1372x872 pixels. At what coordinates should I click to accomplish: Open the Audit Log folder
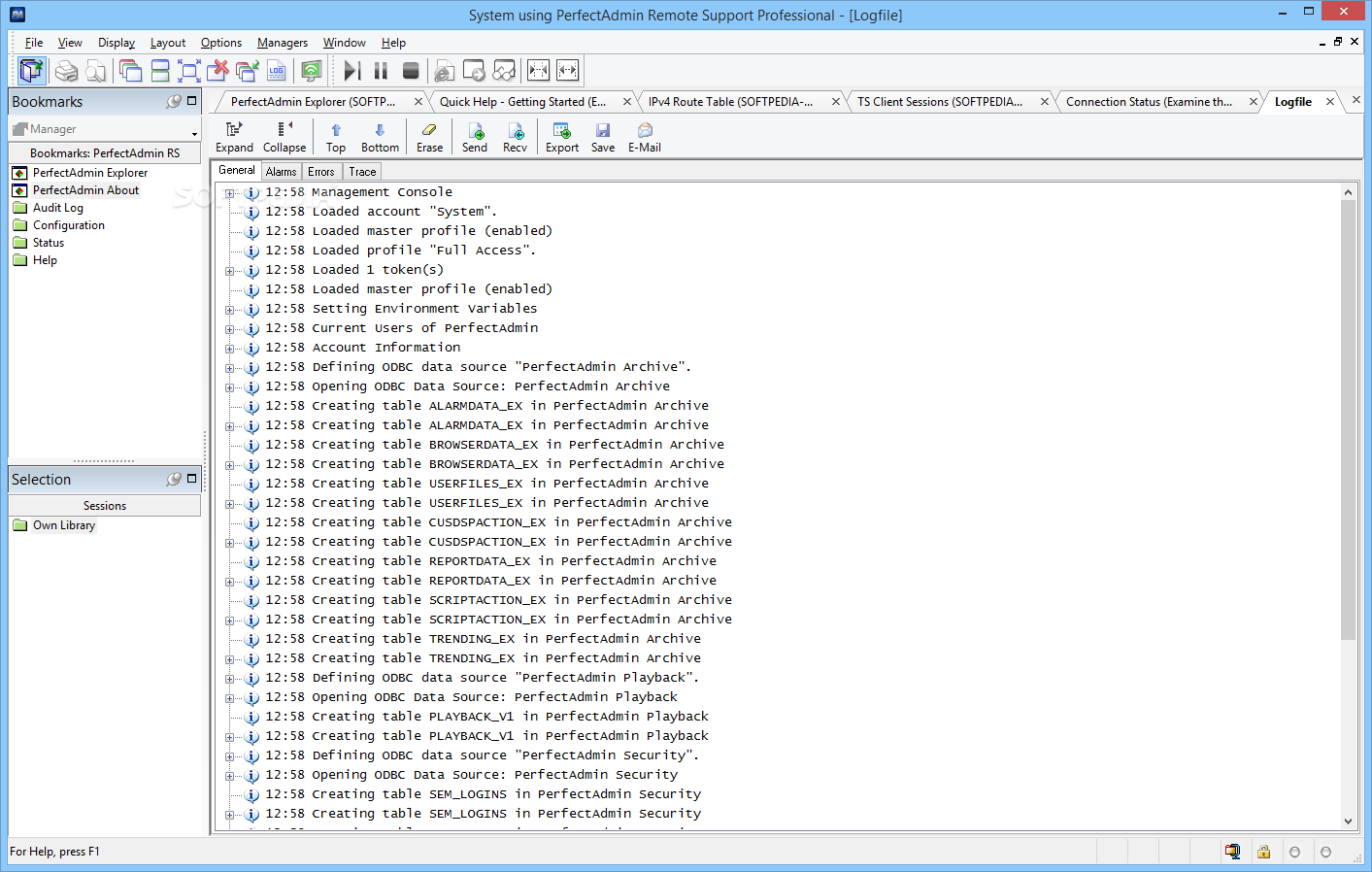tap(58, 208)
